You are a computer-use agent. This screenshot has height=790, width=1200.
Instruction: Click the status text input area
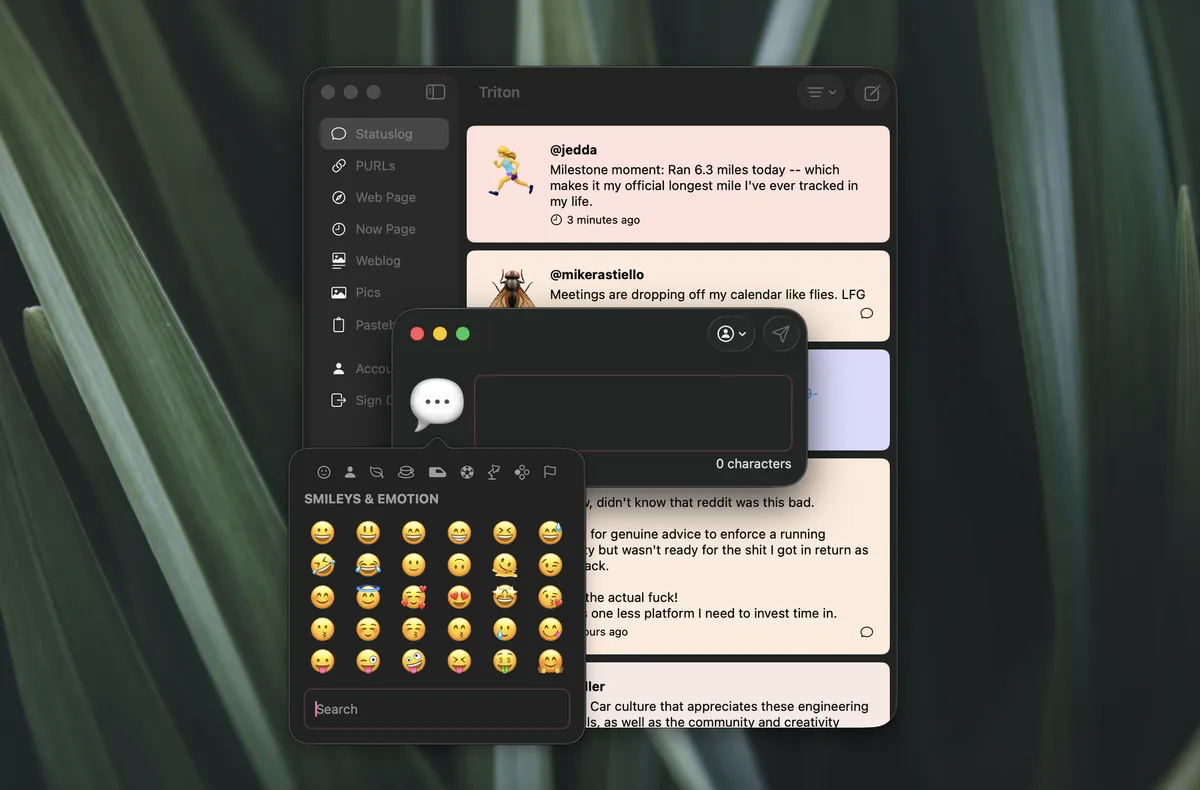[x=633, y=413]
